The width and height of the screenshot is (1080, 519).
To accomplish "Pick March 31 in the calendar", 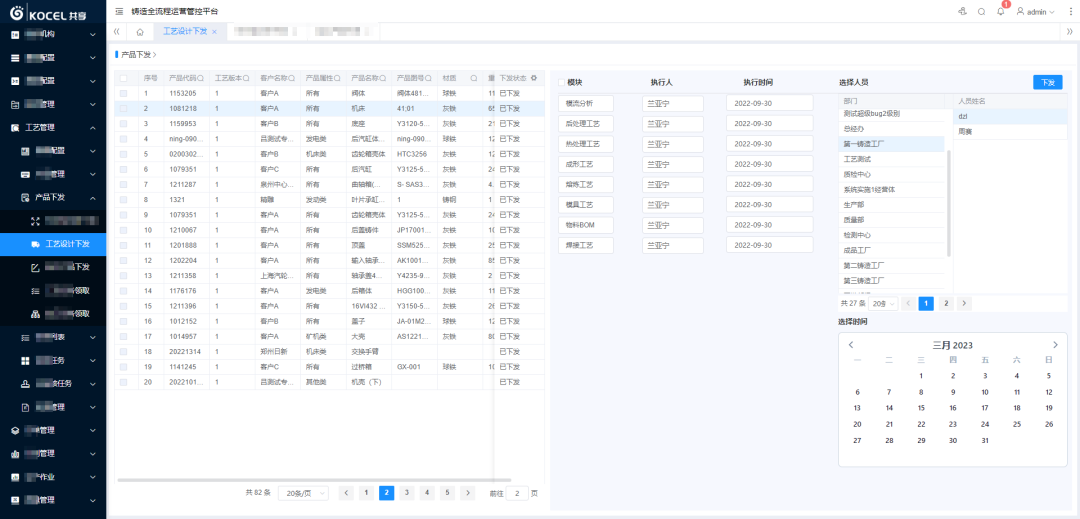I will (x=985, y=441).
